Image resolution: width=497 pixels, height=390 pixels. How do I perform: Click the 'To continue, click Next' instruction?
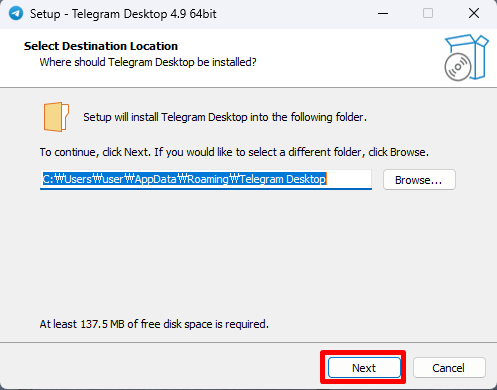click(234, 152)
